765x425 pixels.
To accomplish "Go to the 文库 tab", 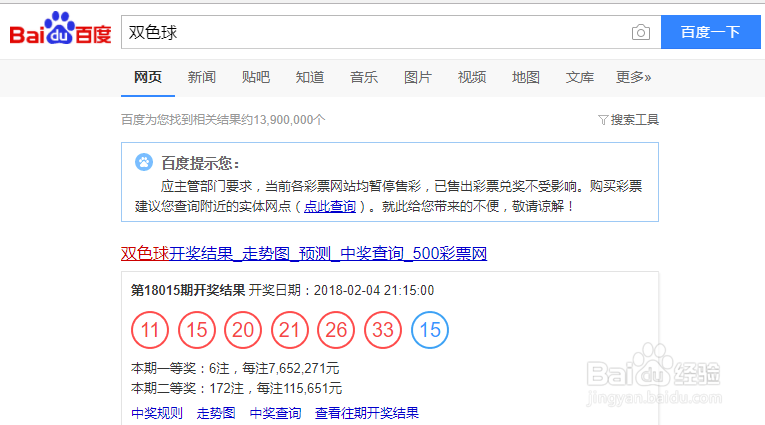I will 580,77.
